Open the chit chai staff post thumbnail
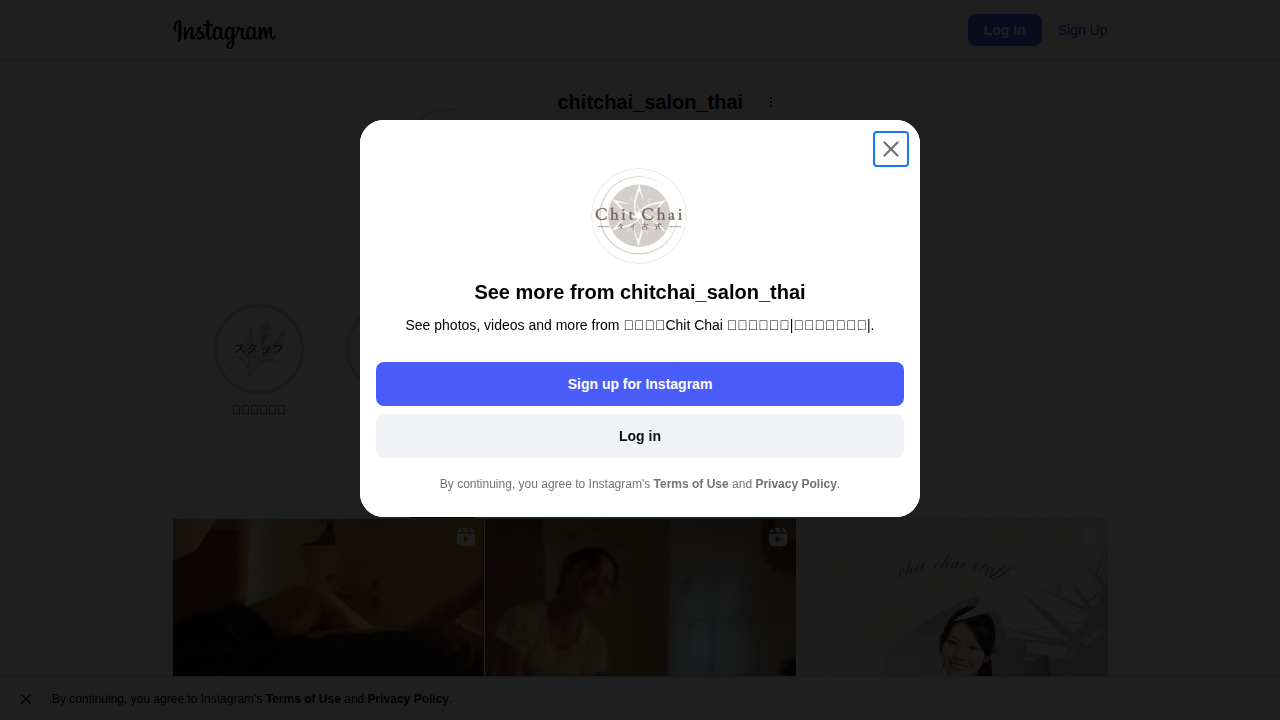Viewport: 1280px width, 720px height. [952, 600]
